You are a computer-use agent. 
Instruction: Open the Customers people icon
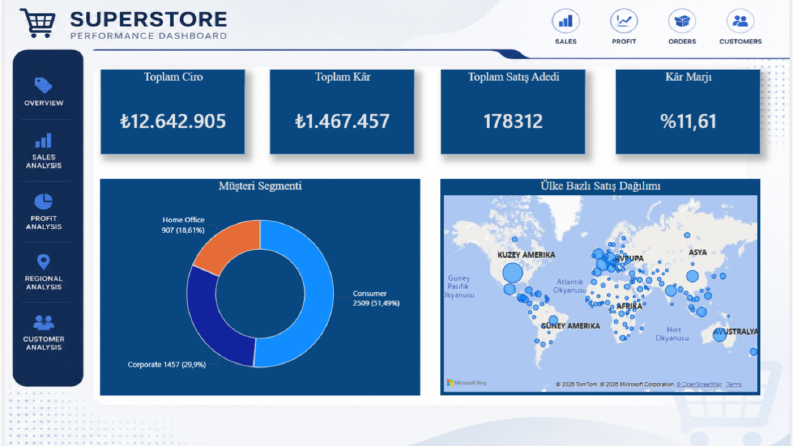click(x=740, y=21)
